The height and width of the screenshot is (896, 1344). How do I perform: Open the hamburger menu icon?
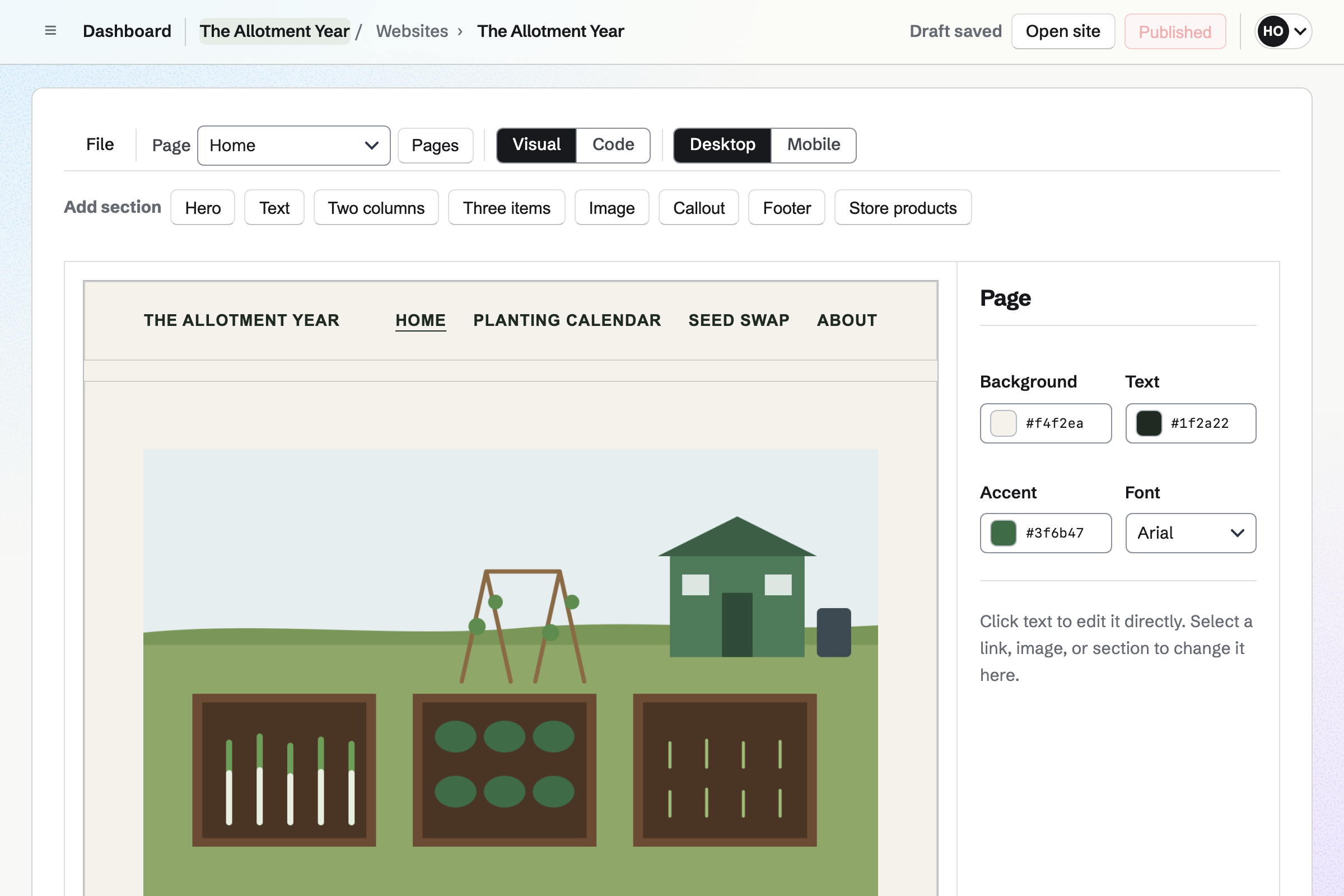tap(50, 31)
